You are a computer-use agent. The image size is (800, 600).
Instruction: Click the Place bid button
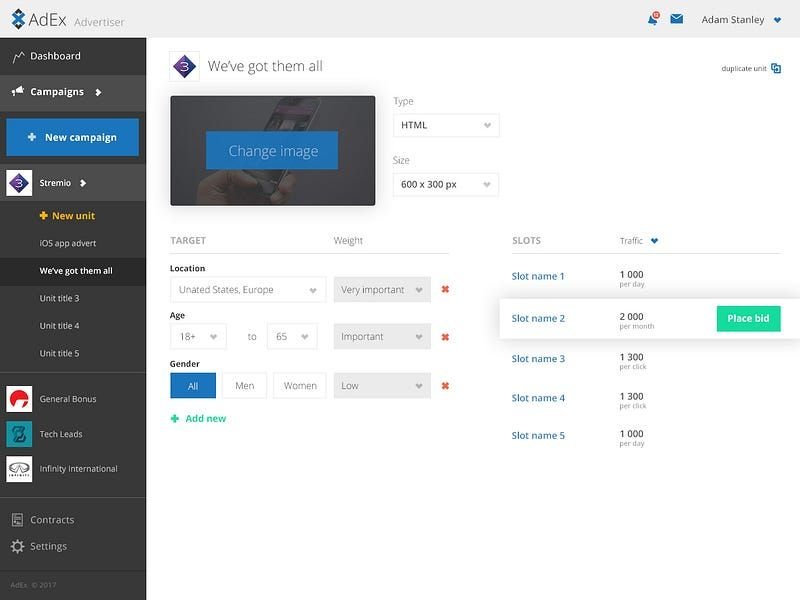point(748,318)
